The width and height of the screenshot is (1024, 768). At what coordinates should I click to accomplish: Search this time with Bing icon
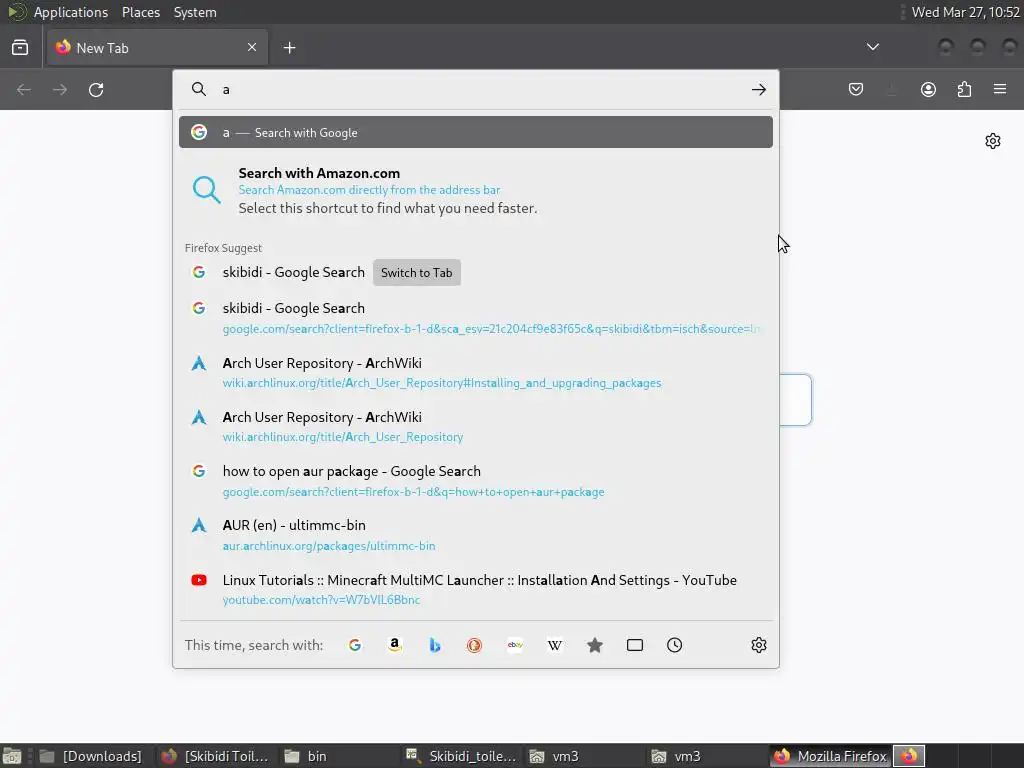434,645
